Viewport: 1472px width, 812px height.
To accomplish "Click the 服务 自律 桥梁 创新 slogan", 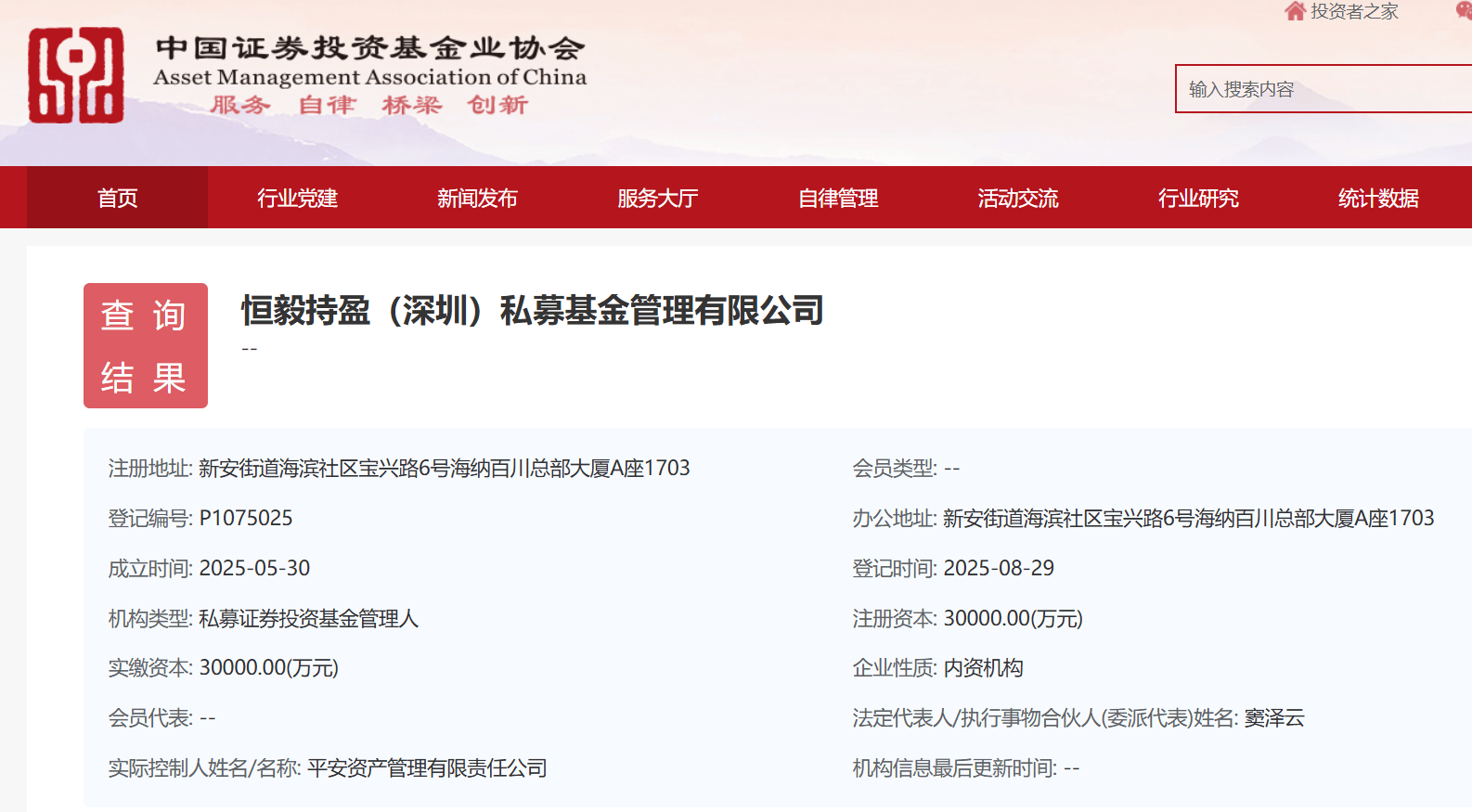I will 369,105.
